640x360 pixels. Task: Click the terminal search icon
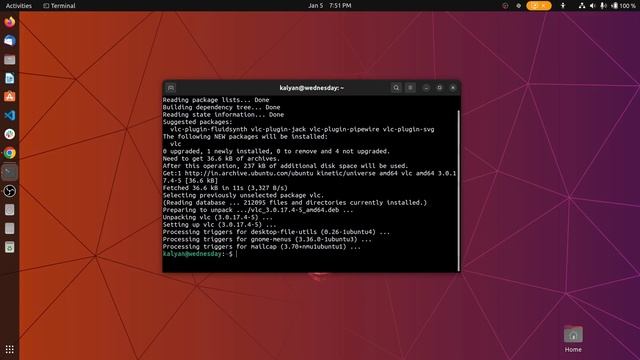(396, 88)
